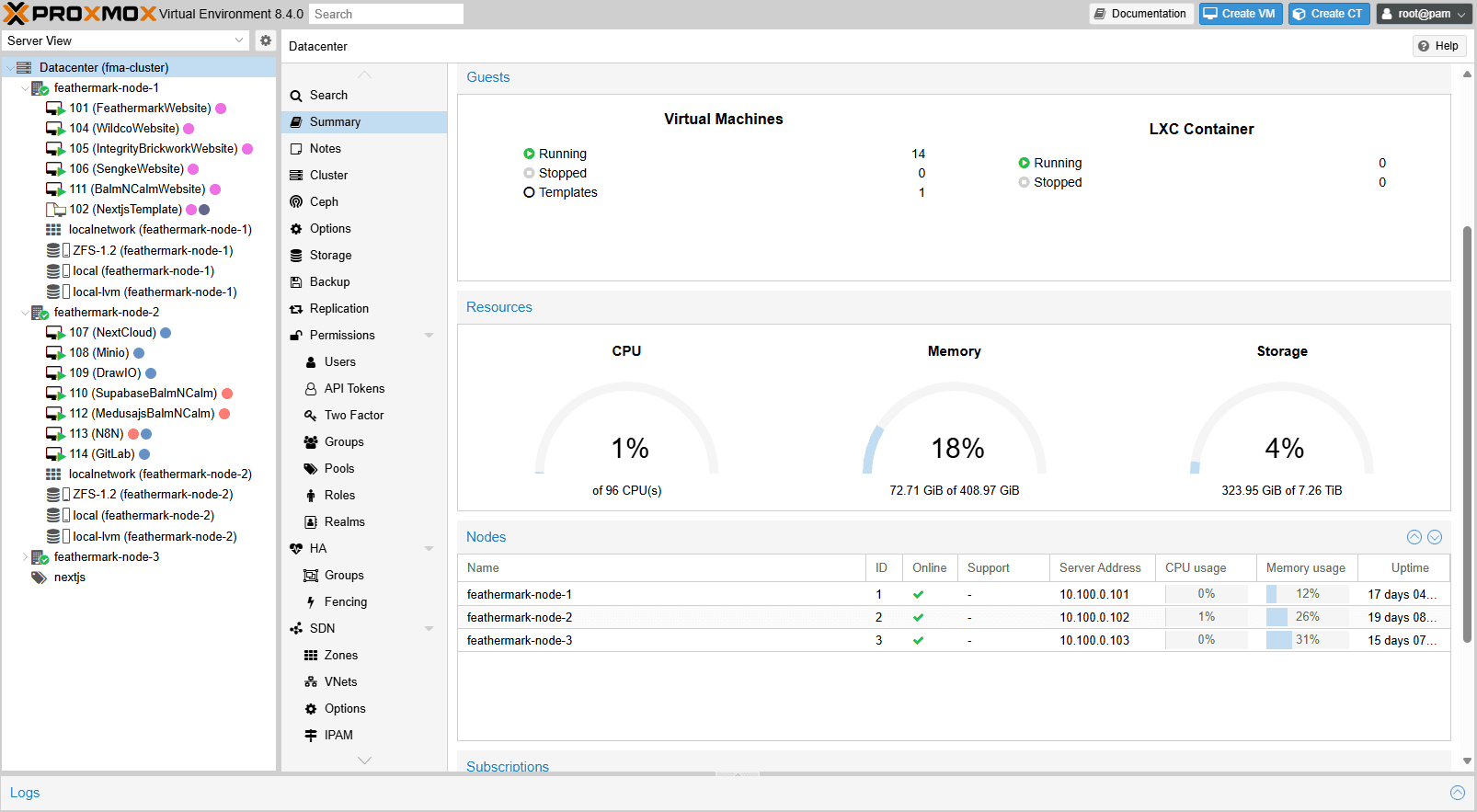1477x812 pixels.
Task: Click the VNets network icon
Action: pyautogui.click(x=311, y=682)
